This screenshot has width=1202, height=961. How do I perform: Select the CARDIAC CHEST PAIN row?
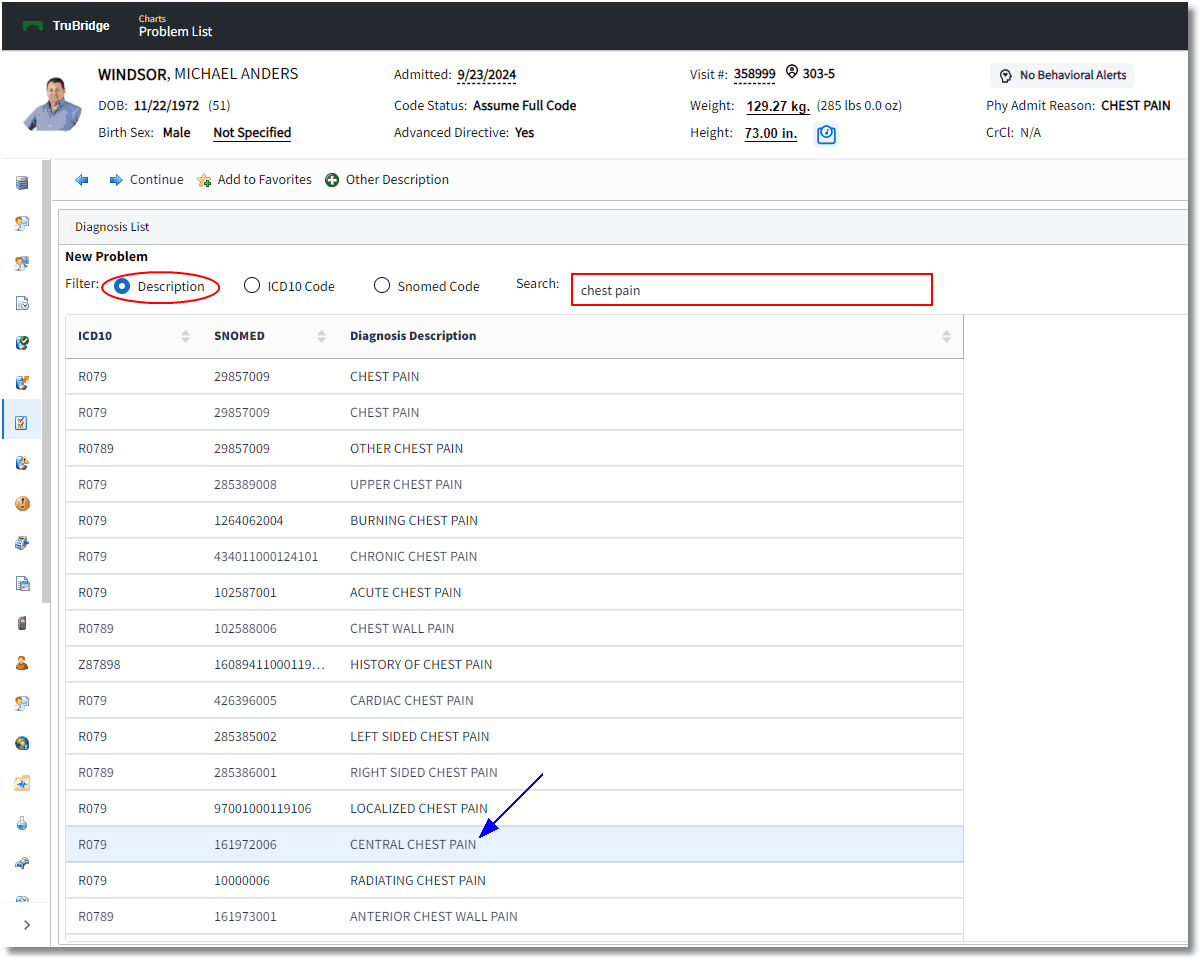[514, 700]
